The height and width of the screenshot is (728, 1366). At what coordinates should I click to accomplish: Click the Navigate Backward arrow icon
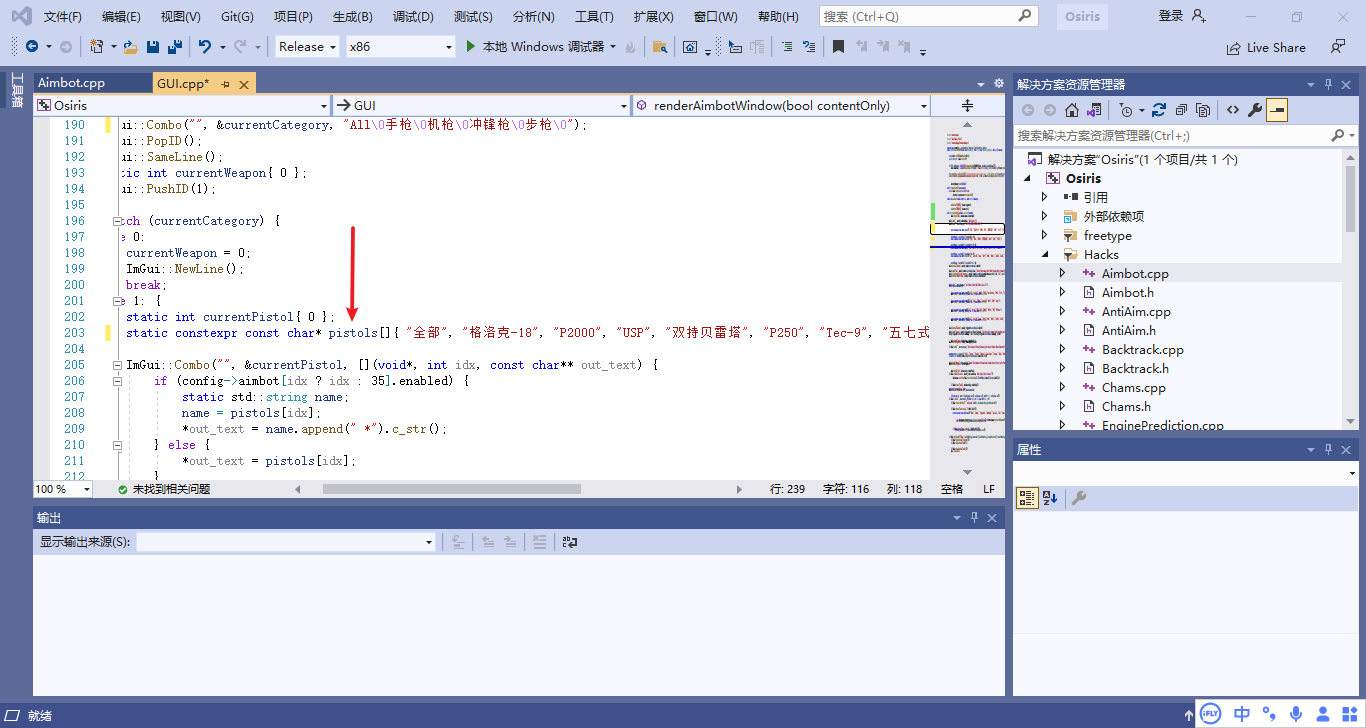[x=33, y=46]
